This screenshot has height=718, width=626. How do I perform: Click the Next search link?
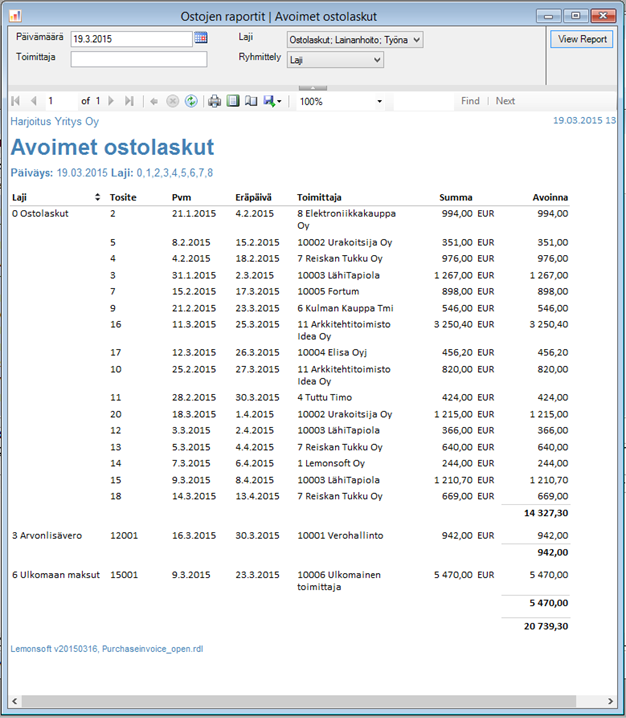click(505, 101)
